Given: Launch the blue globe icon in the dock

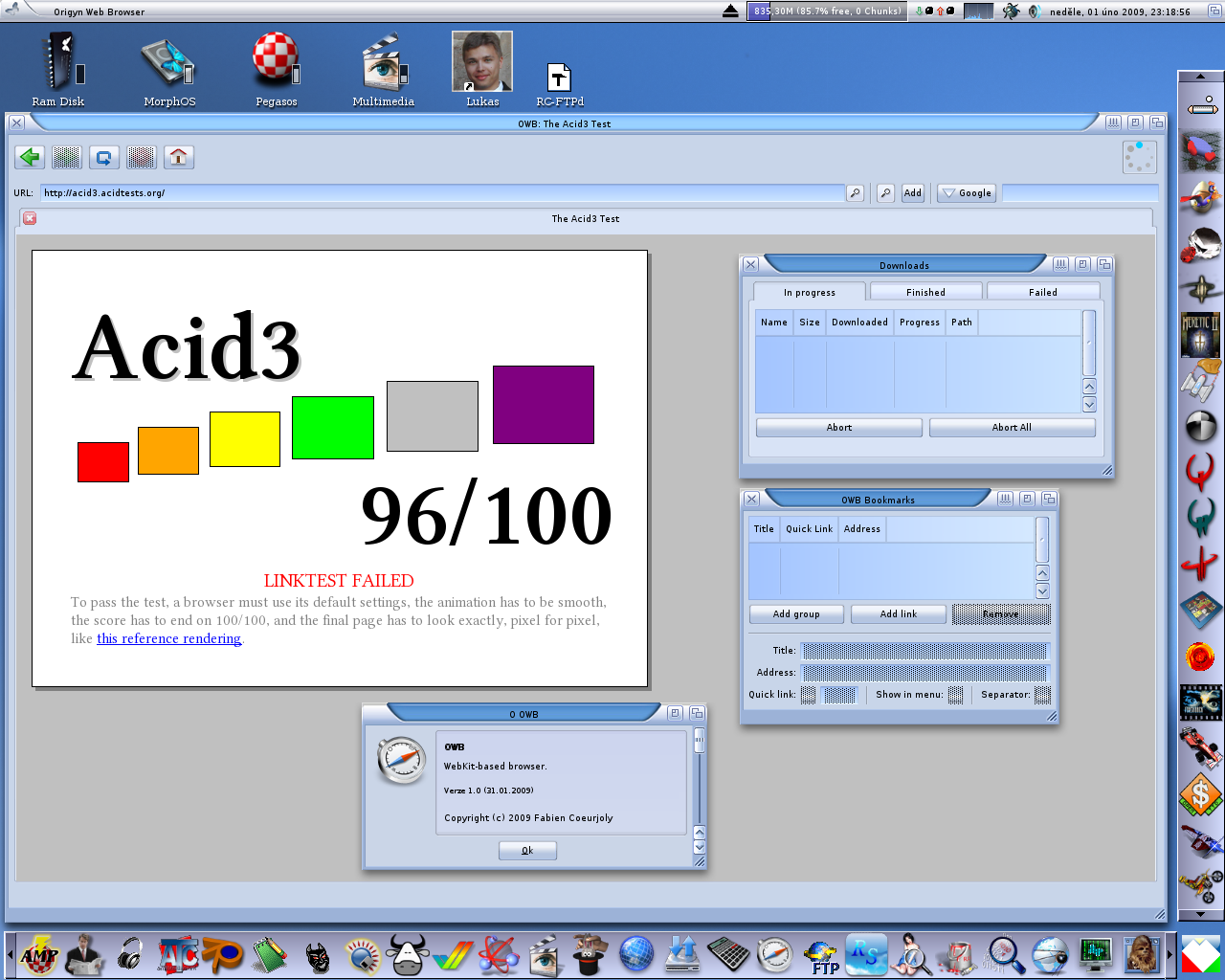Looking at the screenshot, I should click(635, 954).
